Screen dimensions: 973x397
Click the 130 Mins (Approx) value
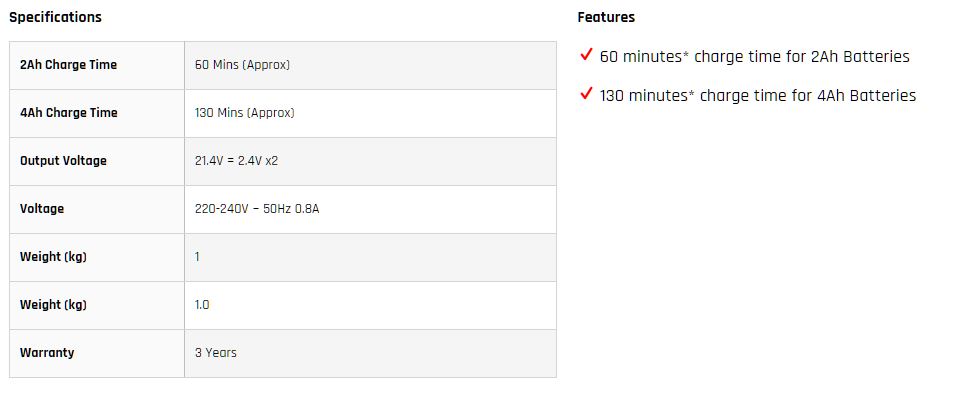click(244, 113)
